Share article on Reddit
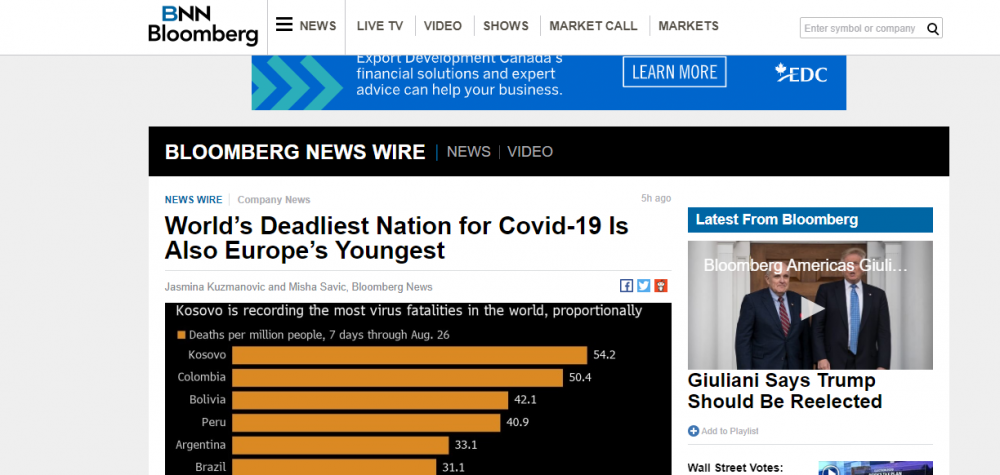Viewport: 1000px width, 475px height. point(661,286)
